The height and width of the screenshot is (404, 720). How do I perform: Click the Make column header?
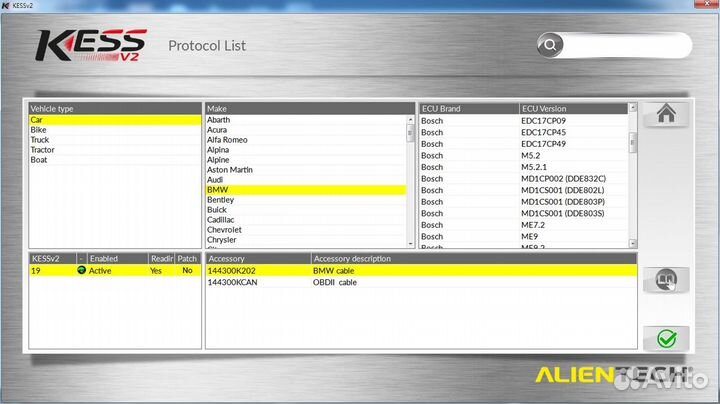310,109
